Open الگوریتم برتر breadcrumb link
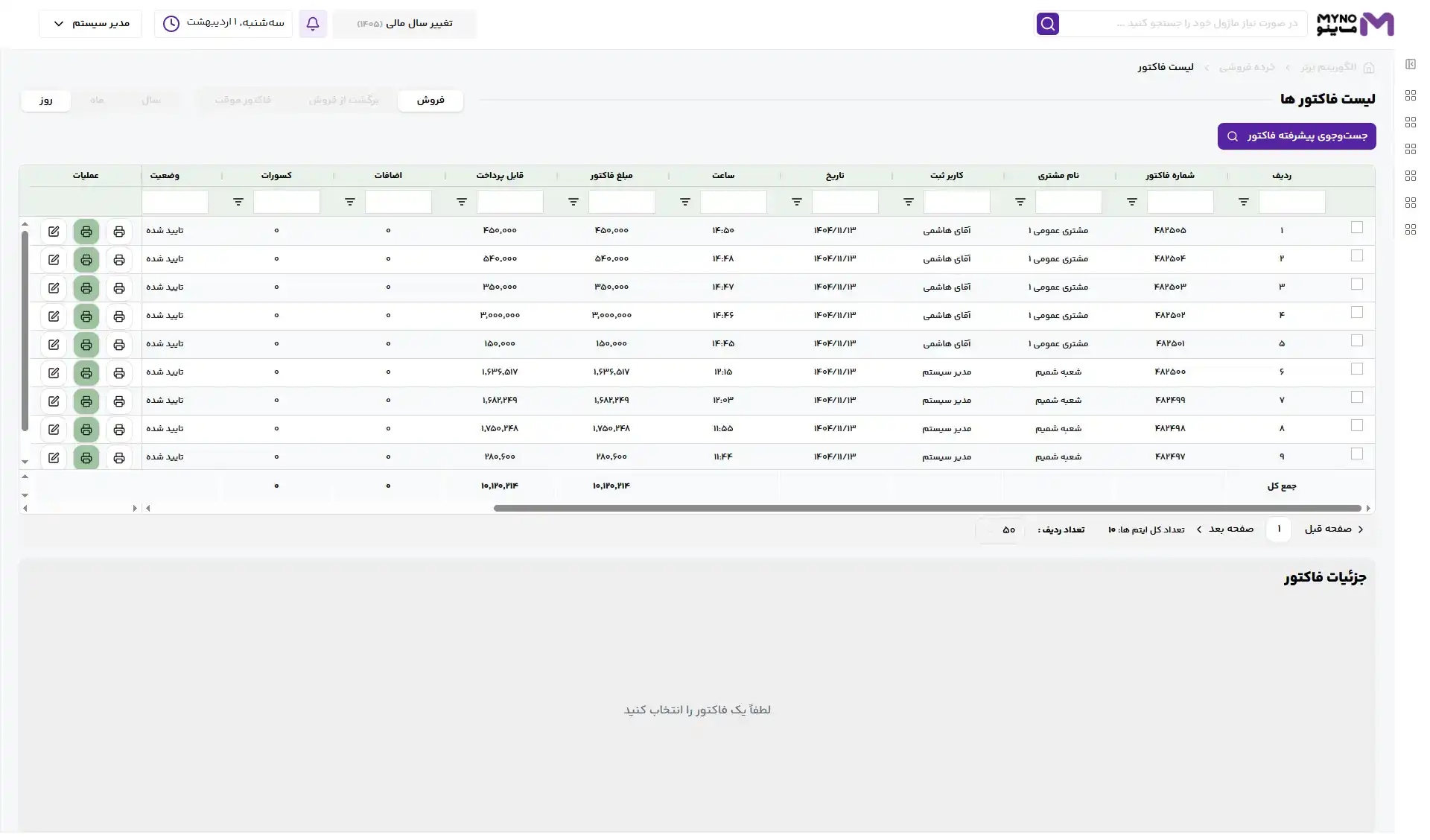 click(x=1329, y=68)
